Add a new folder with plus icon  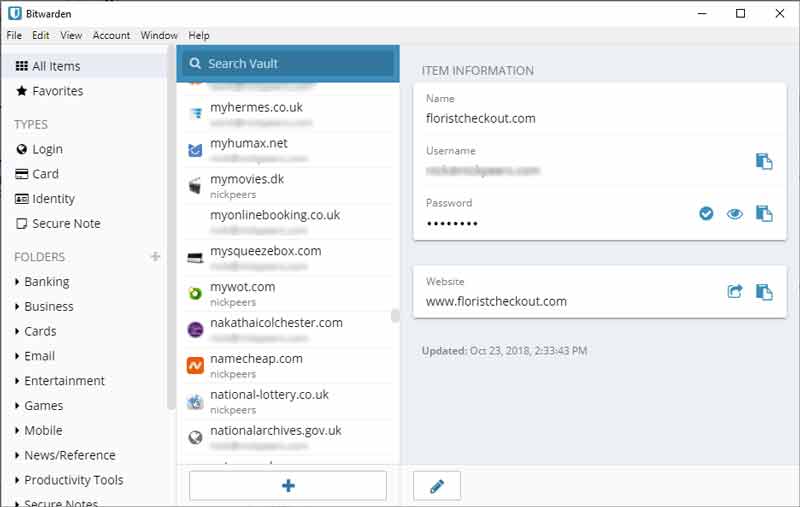tap(156, 256)
